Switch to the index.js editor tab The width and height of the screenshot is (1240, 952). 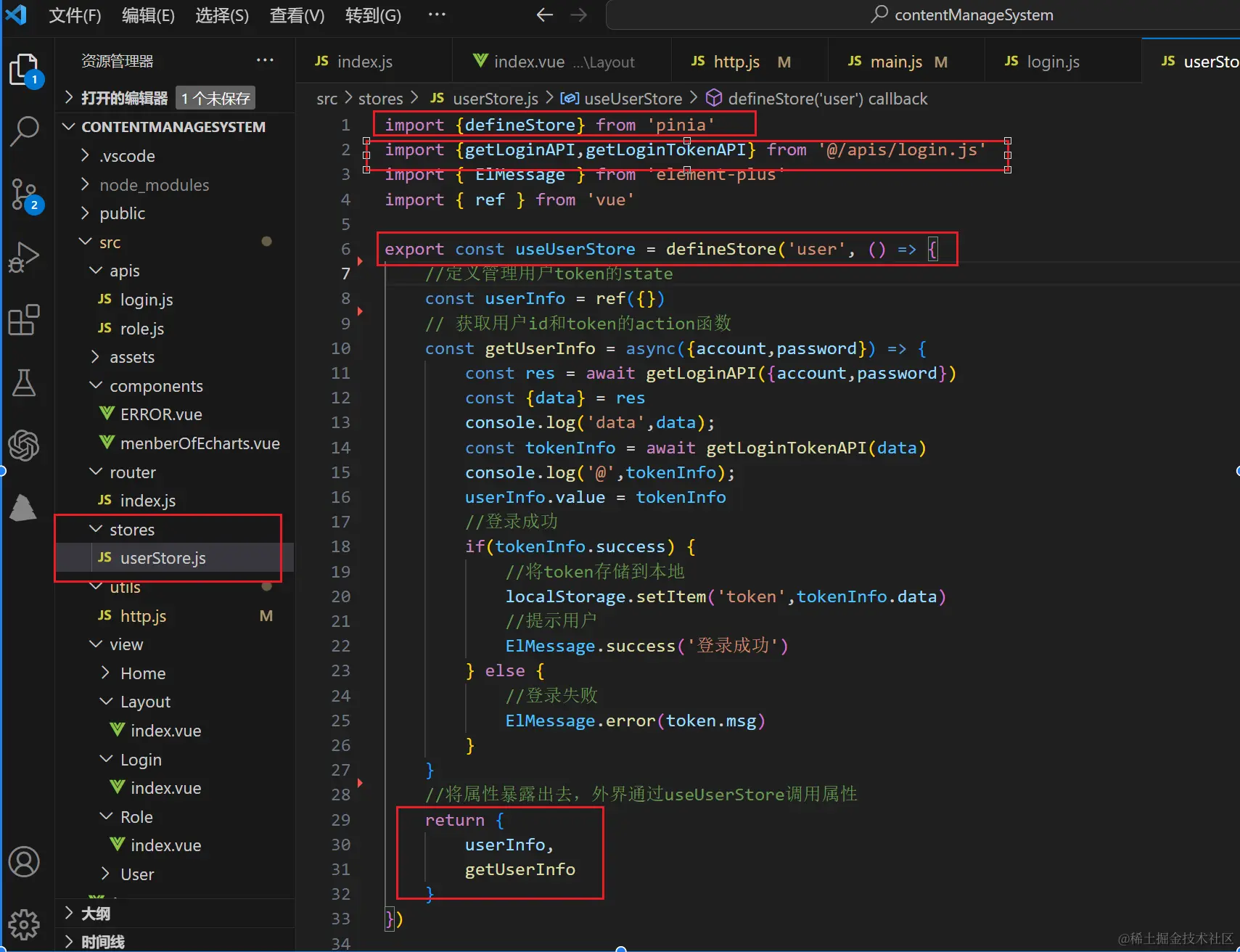[x=373, y=62]
